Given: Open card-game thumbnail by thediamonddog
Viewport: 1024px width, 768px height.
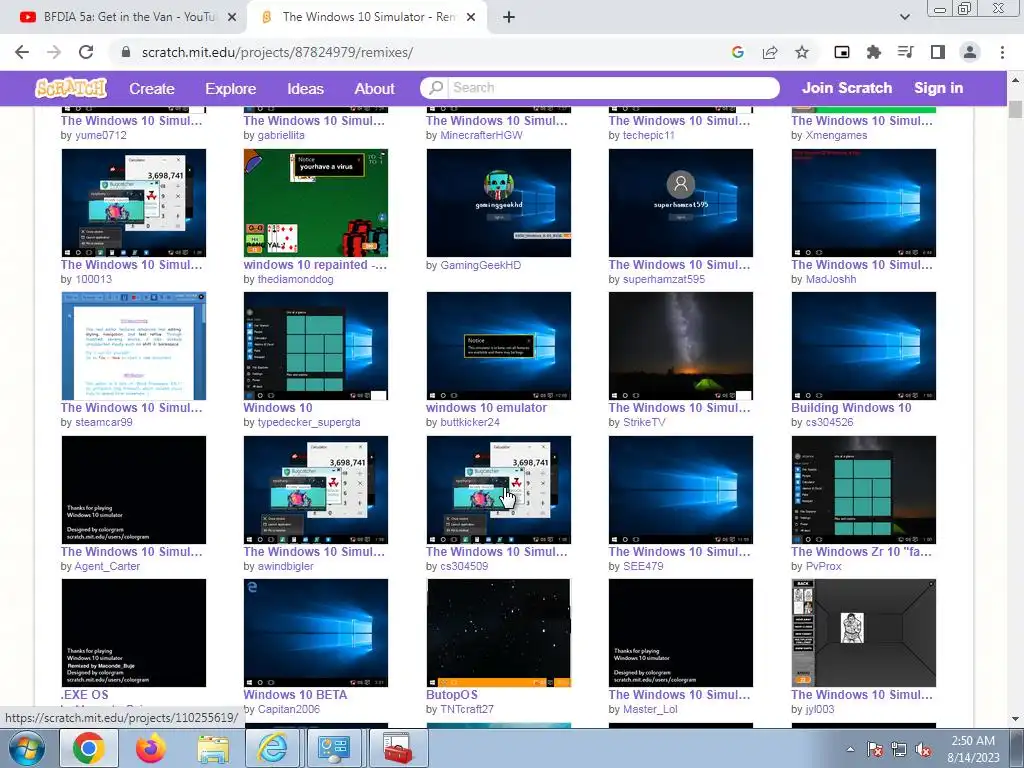Looking at the screenshot, I should coord(315,202).
